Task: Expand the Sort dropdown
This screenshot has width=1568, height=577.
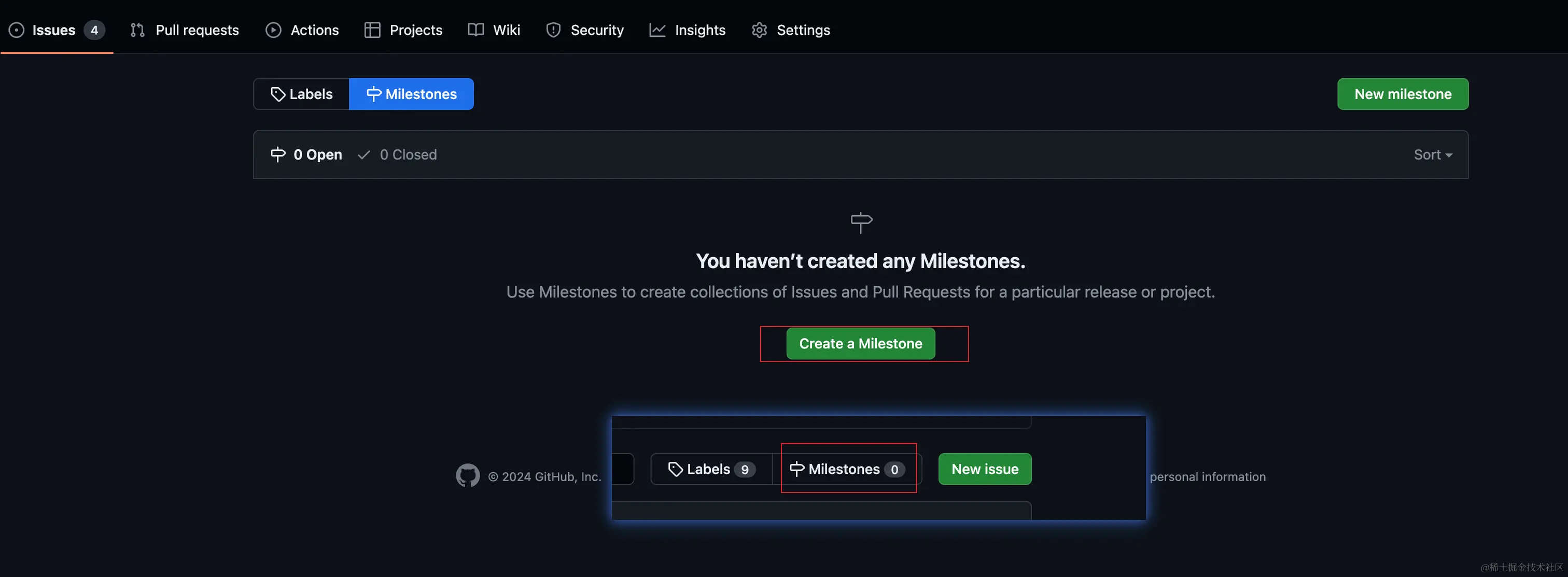Action: 1433,154
